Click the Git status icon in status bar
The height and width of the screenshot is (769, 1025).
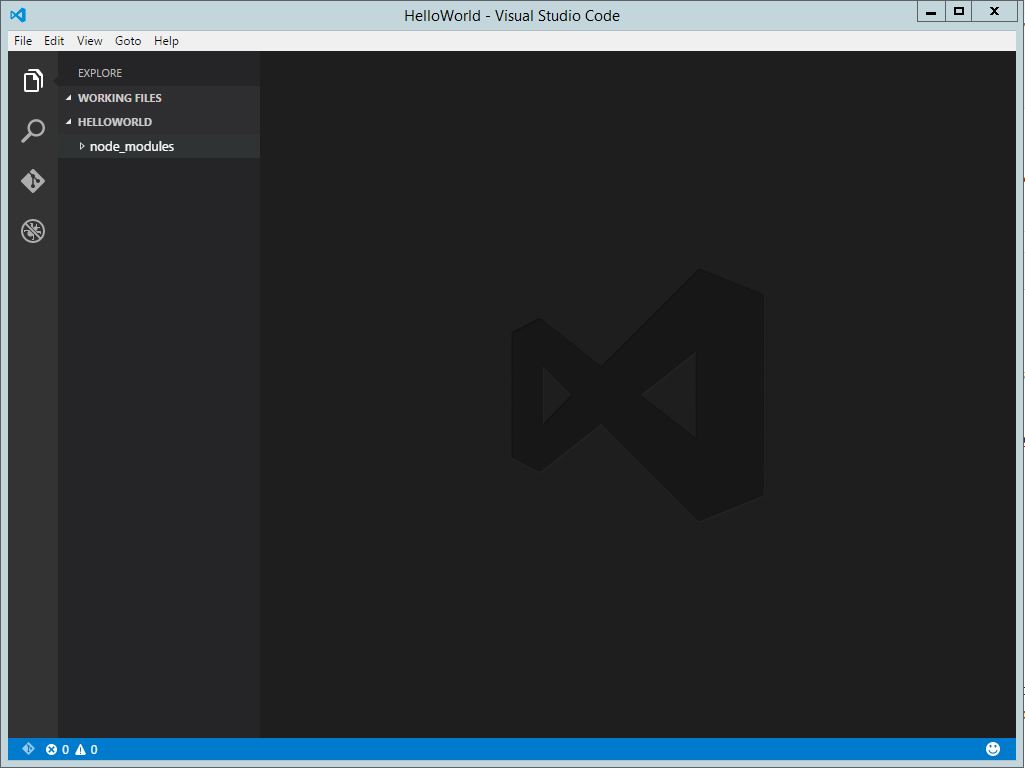(x=28, y=749)
